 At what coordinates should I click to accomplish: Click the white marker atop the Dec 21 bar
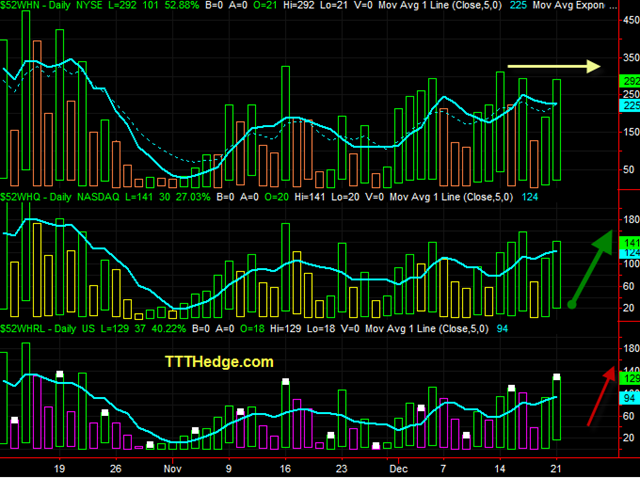[556, 376]
